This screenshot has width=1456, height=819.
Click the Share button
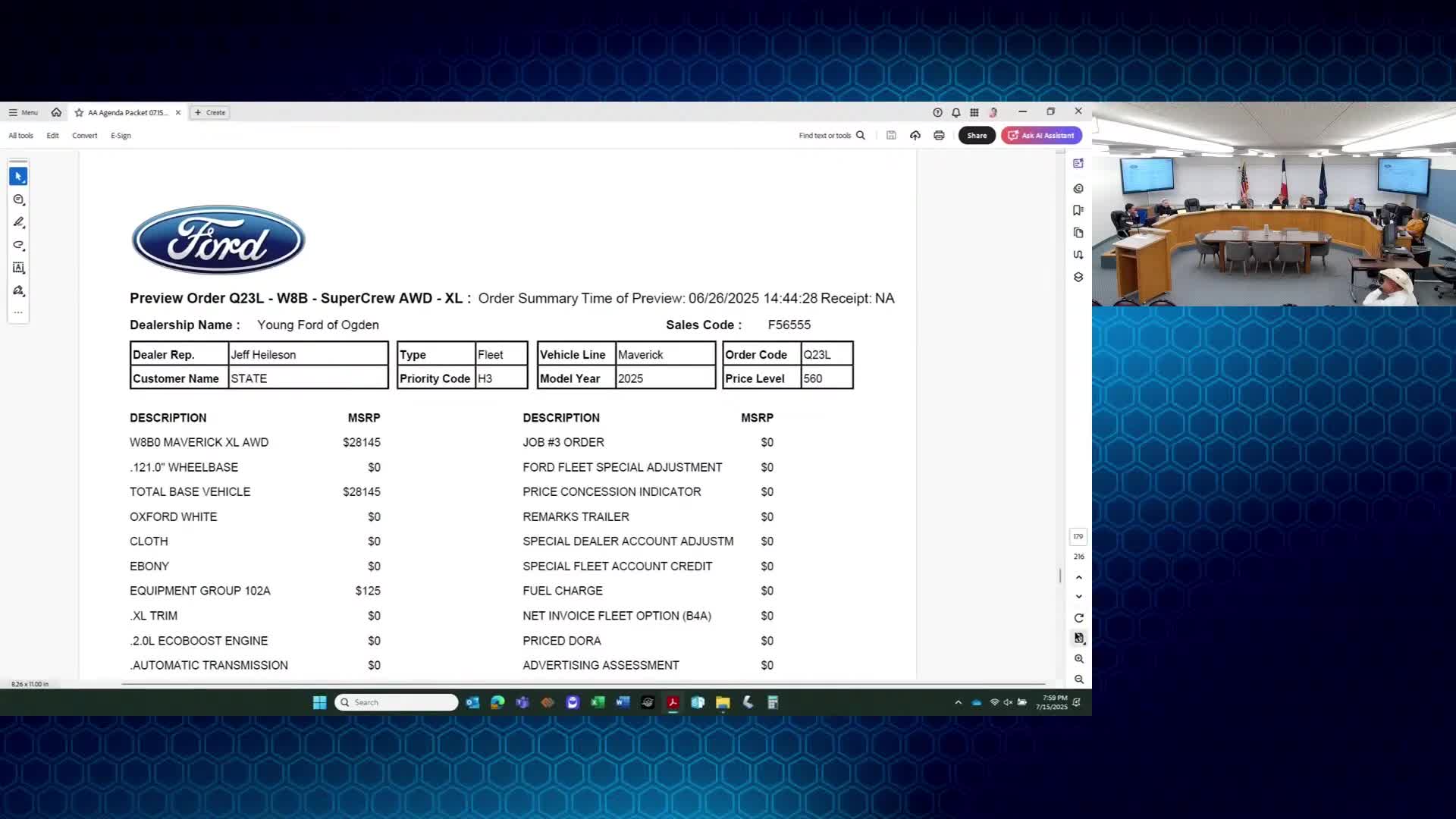(976, 136)
